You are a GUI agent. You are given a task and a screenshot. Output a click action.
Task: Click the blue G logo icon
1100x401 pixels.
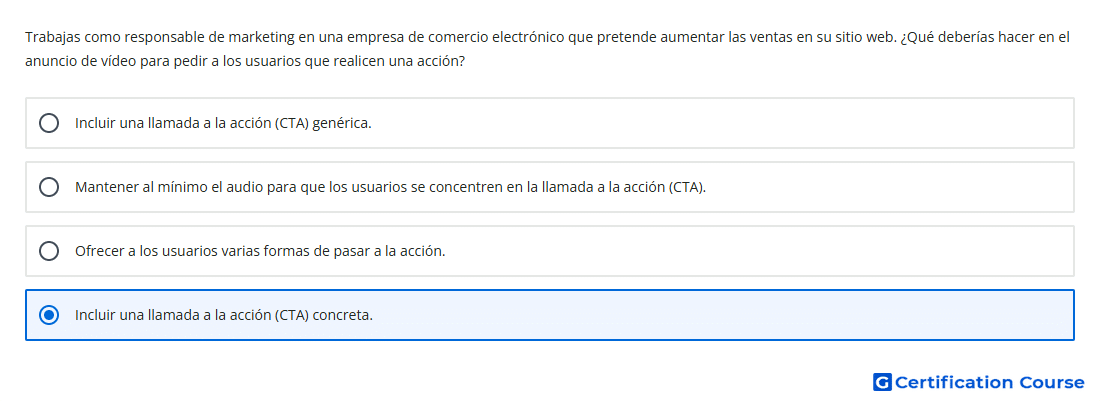click(882, 382)
